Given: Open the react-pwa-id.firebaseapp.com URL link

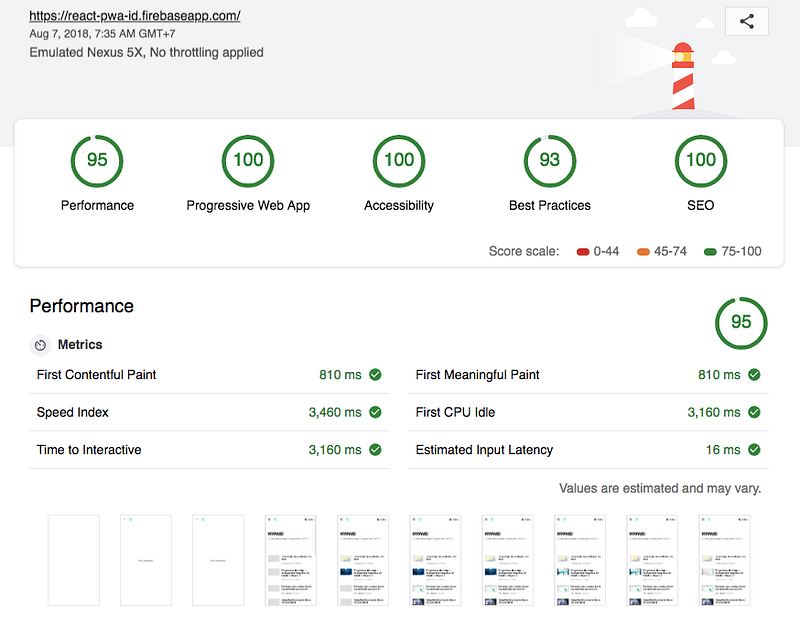Looking at the screenshot, I should (x=135, y=16).
